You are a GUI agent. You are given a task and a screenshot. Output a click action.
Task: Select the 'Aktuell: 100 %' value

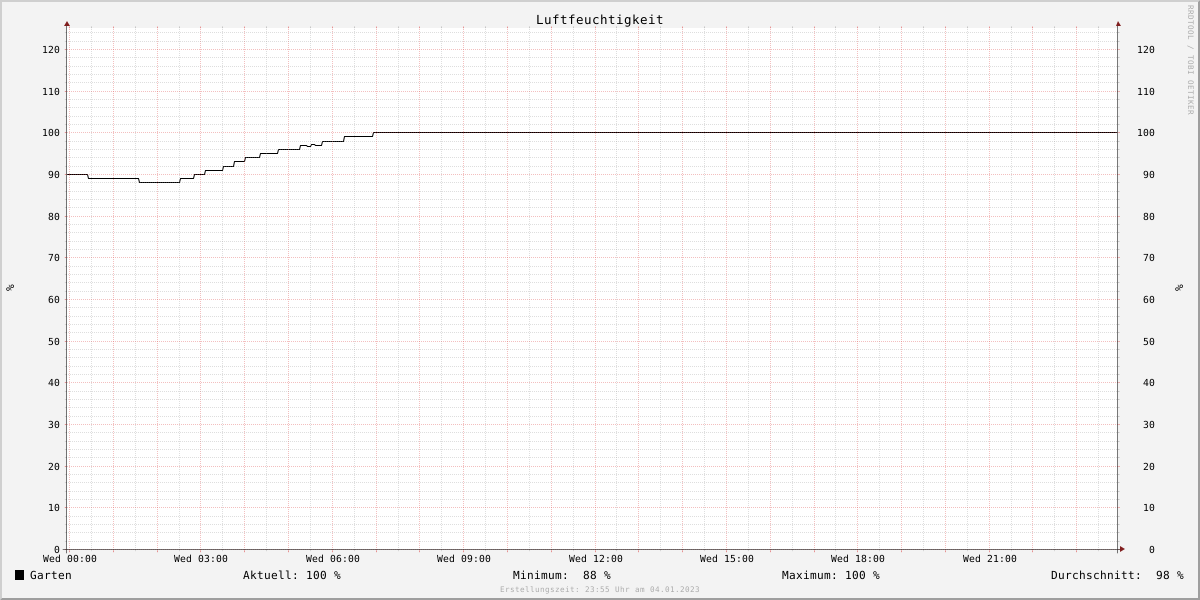[292, 575]
